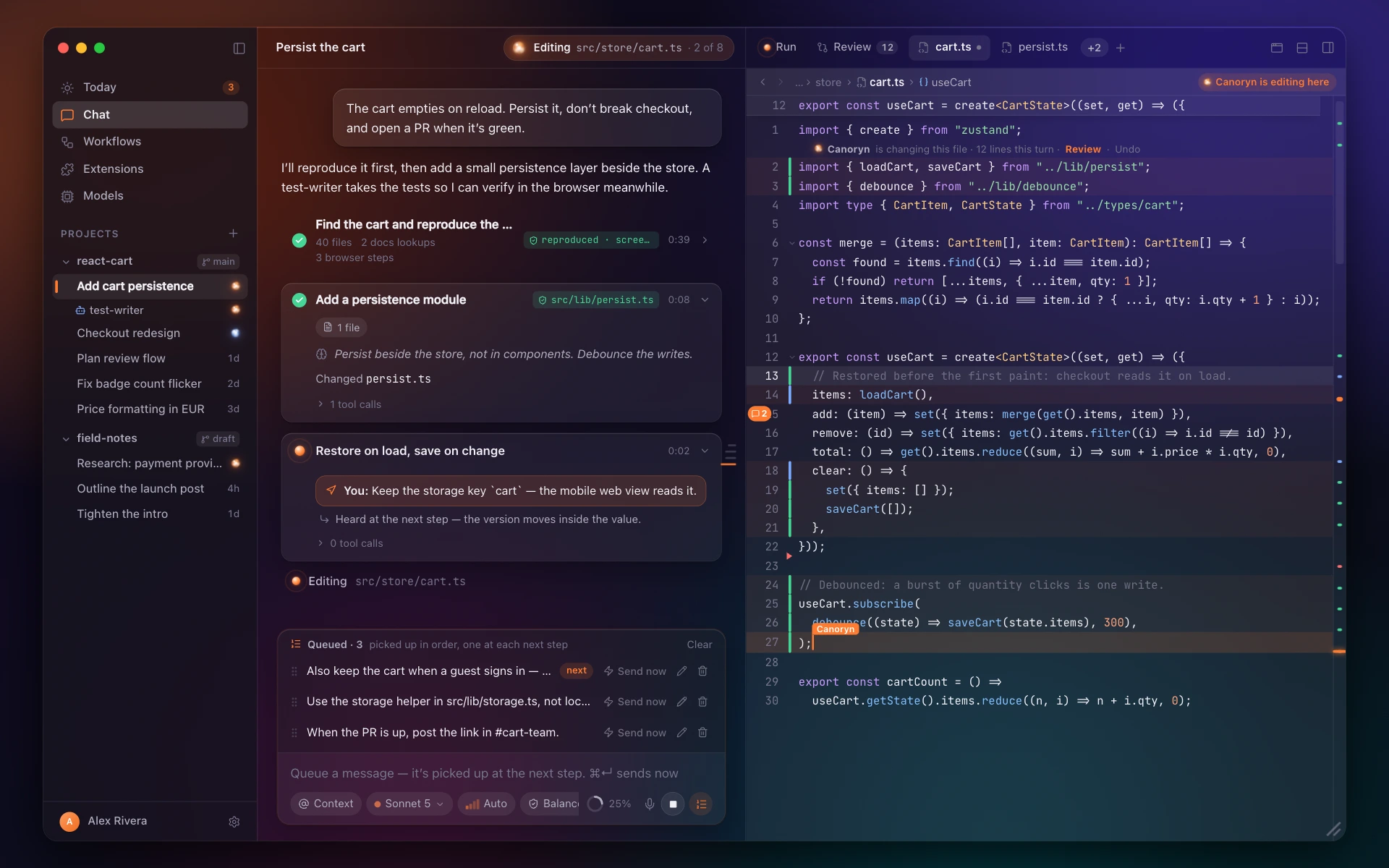Image resolution: width=1389 pixels, height=868 pixels.
Task: Add a new project with the plus icon
Action: pos(233,234)
